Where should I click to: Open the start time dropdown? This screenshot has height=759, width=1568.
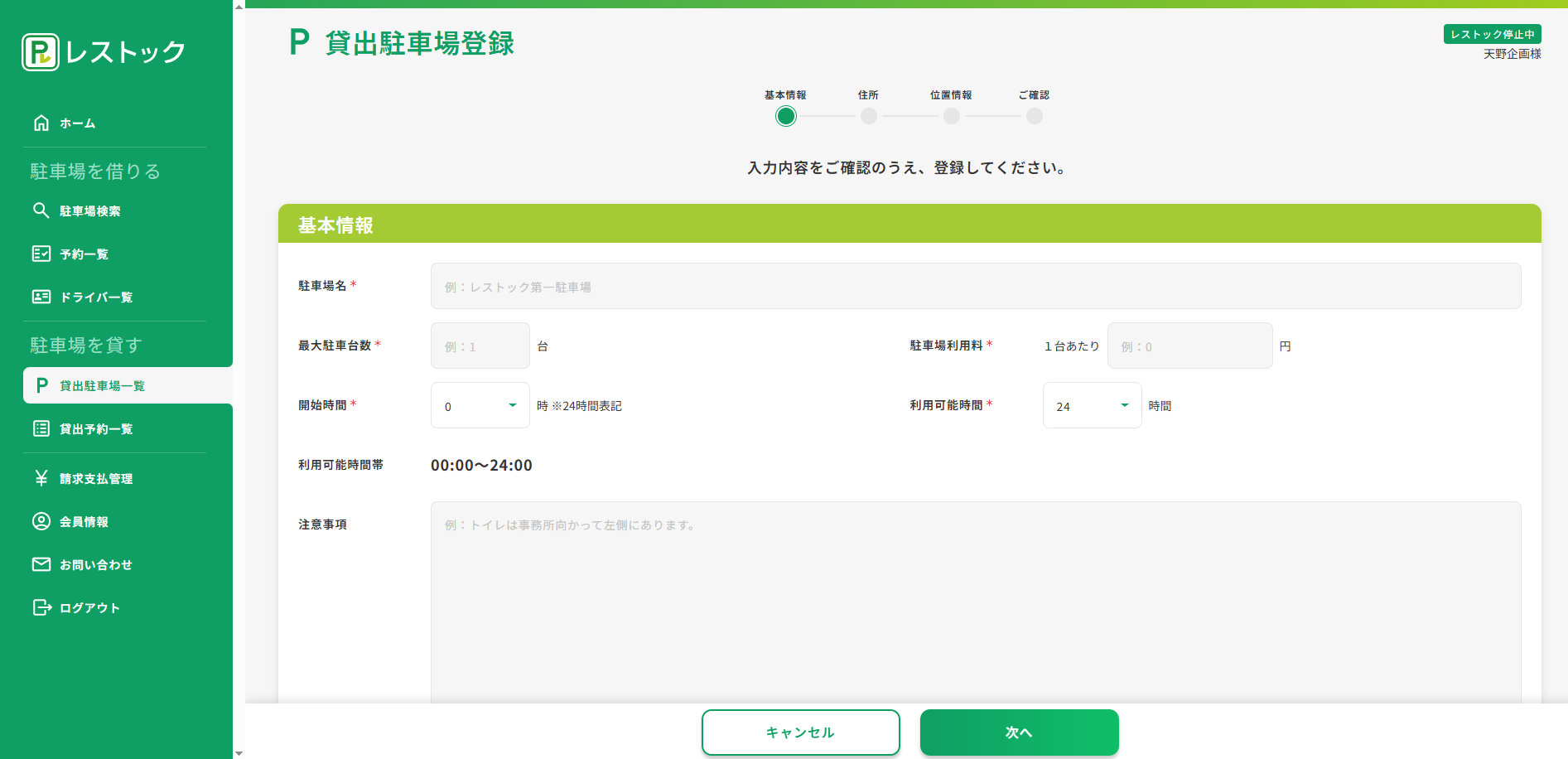tap(480, 405)
